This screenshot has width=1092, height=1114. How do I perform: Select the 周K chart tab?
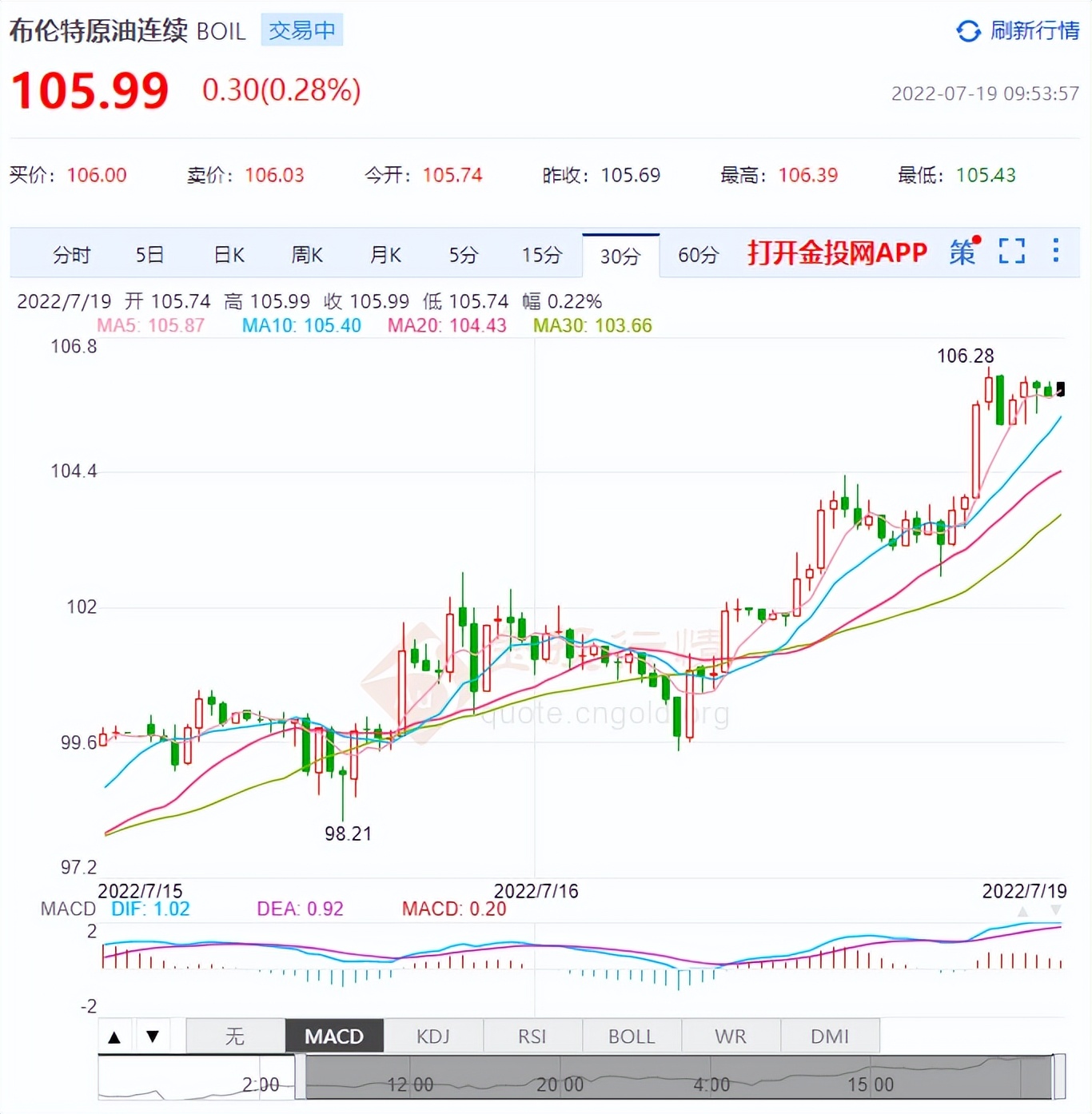(x=307, y=255)
